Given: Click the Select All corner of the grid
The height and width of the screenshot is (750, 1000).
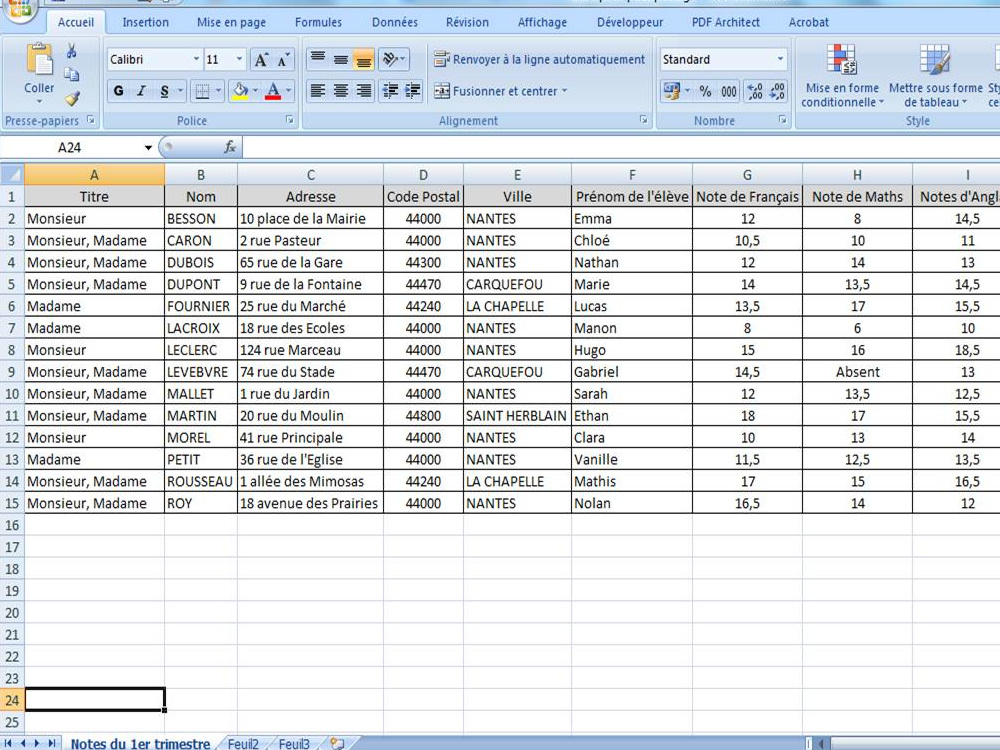Looking at the screenshot, I should point(12,174).
